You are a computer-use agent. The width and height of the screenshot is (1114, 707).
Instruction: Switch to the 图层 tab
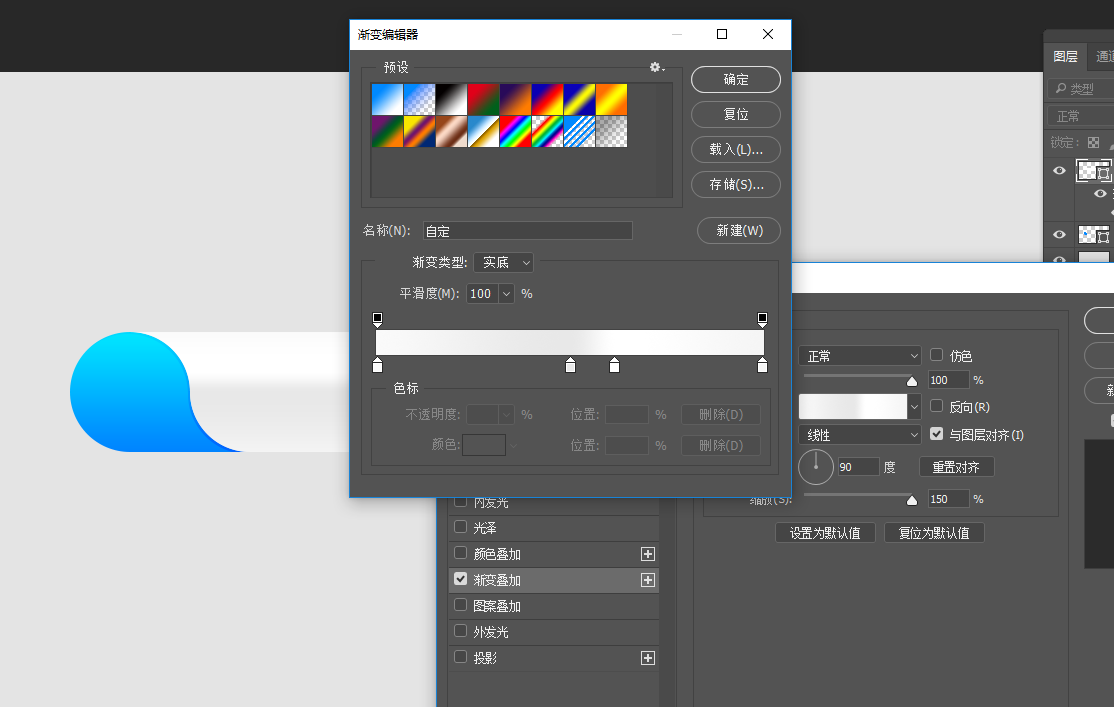pyautogui.click(x=1065, y=56)
